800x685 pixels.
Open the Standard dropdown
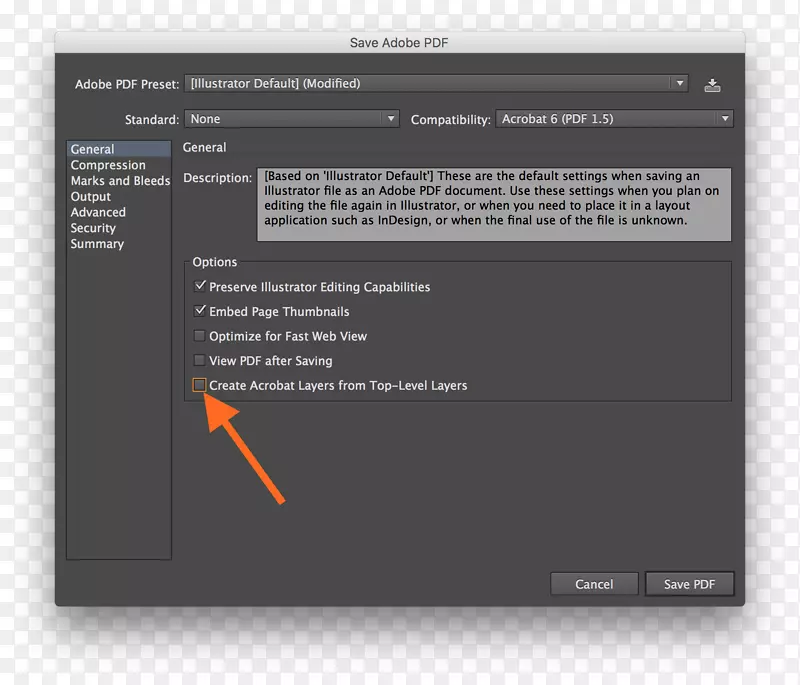pos(290,119)
